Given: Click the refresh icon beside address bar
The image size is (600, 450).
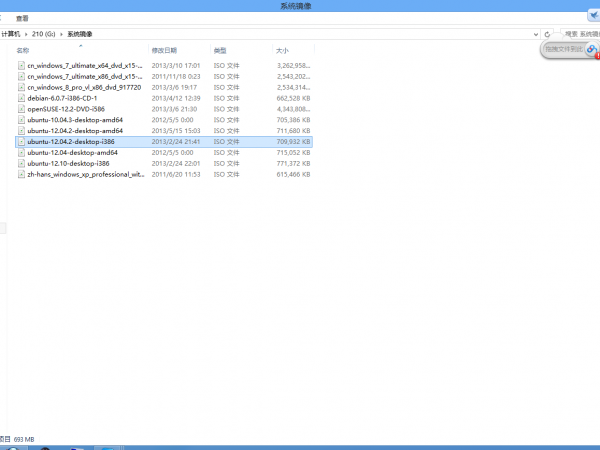Looking at the screenshot, I should point(547,33).
